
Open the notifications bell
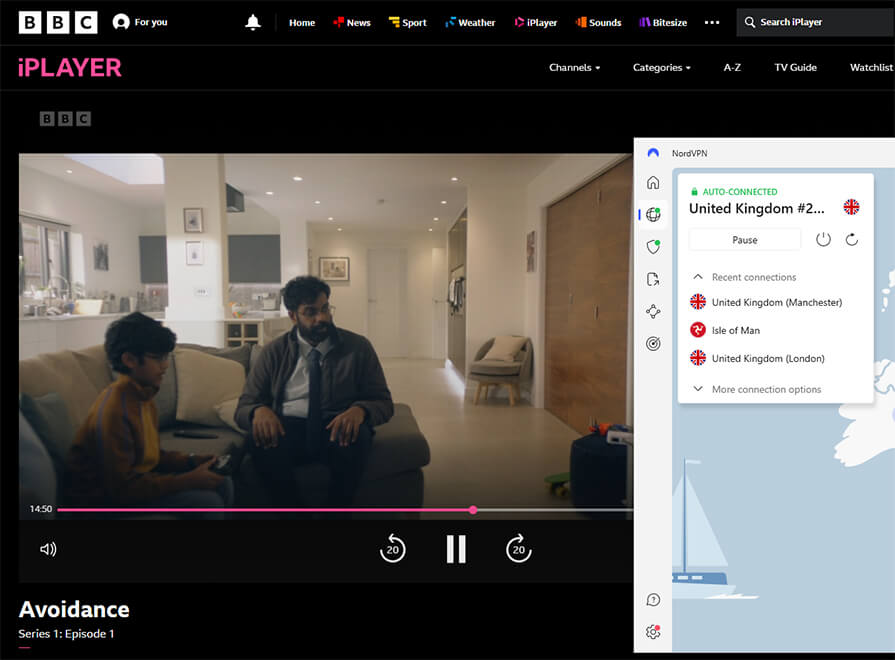253,22
